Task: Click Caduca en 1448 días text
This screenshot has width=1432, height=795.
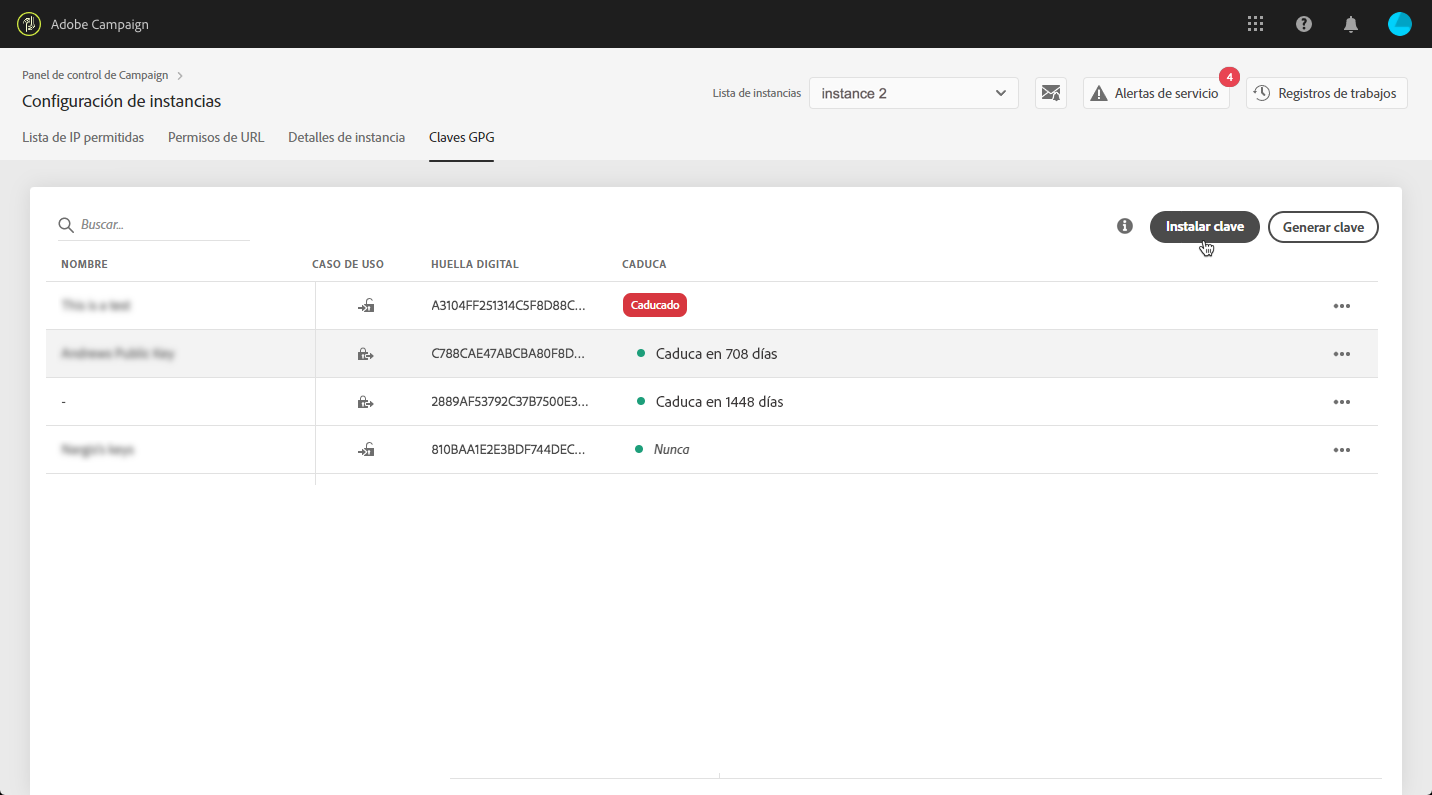Action: (719, 402)
